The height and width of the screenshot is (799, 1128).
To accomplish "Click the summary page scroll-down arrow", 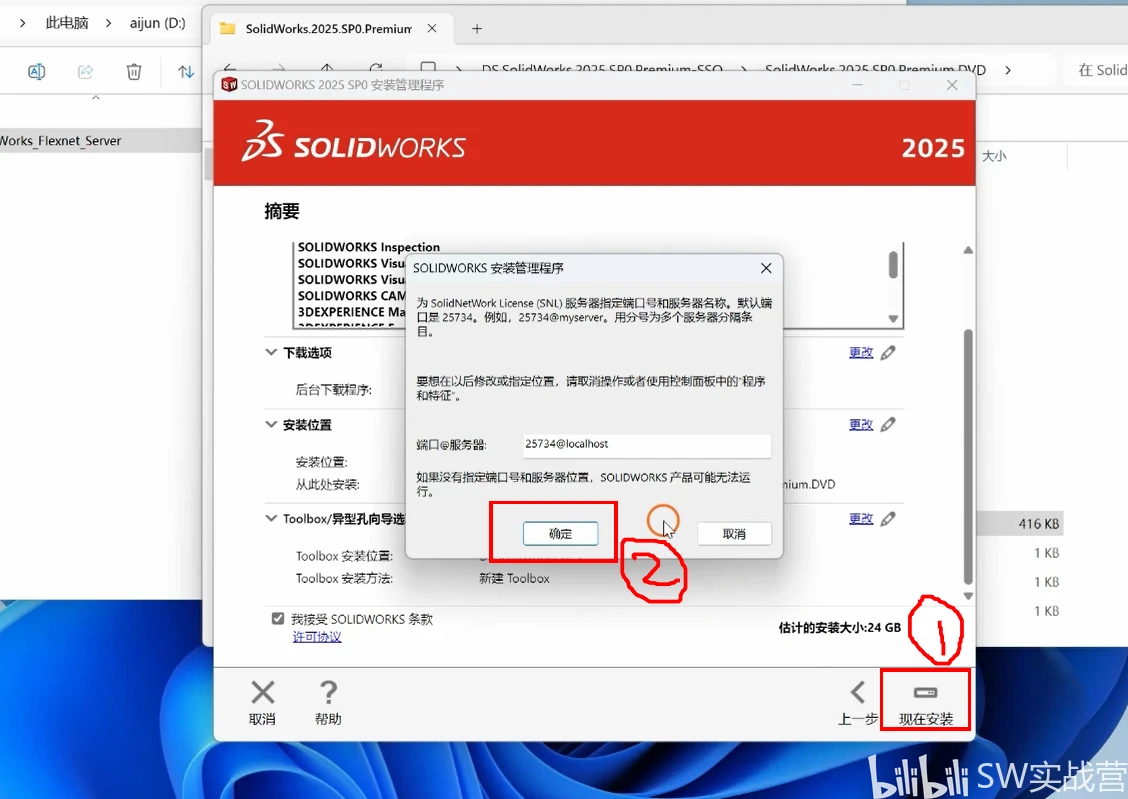I will 968,595.
